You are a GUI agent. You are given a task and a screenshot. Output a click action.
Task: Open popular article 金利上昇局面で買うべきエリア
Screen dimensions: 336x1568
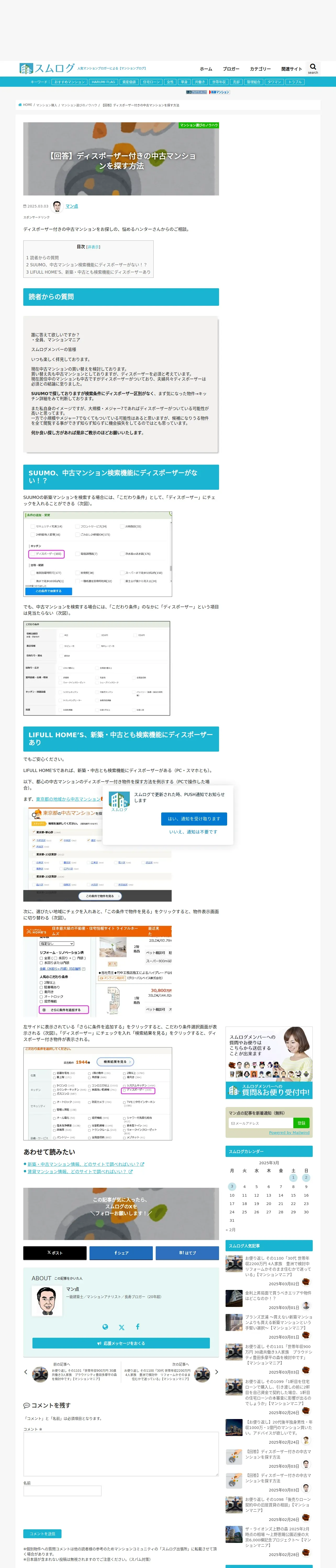[278, 1296]
